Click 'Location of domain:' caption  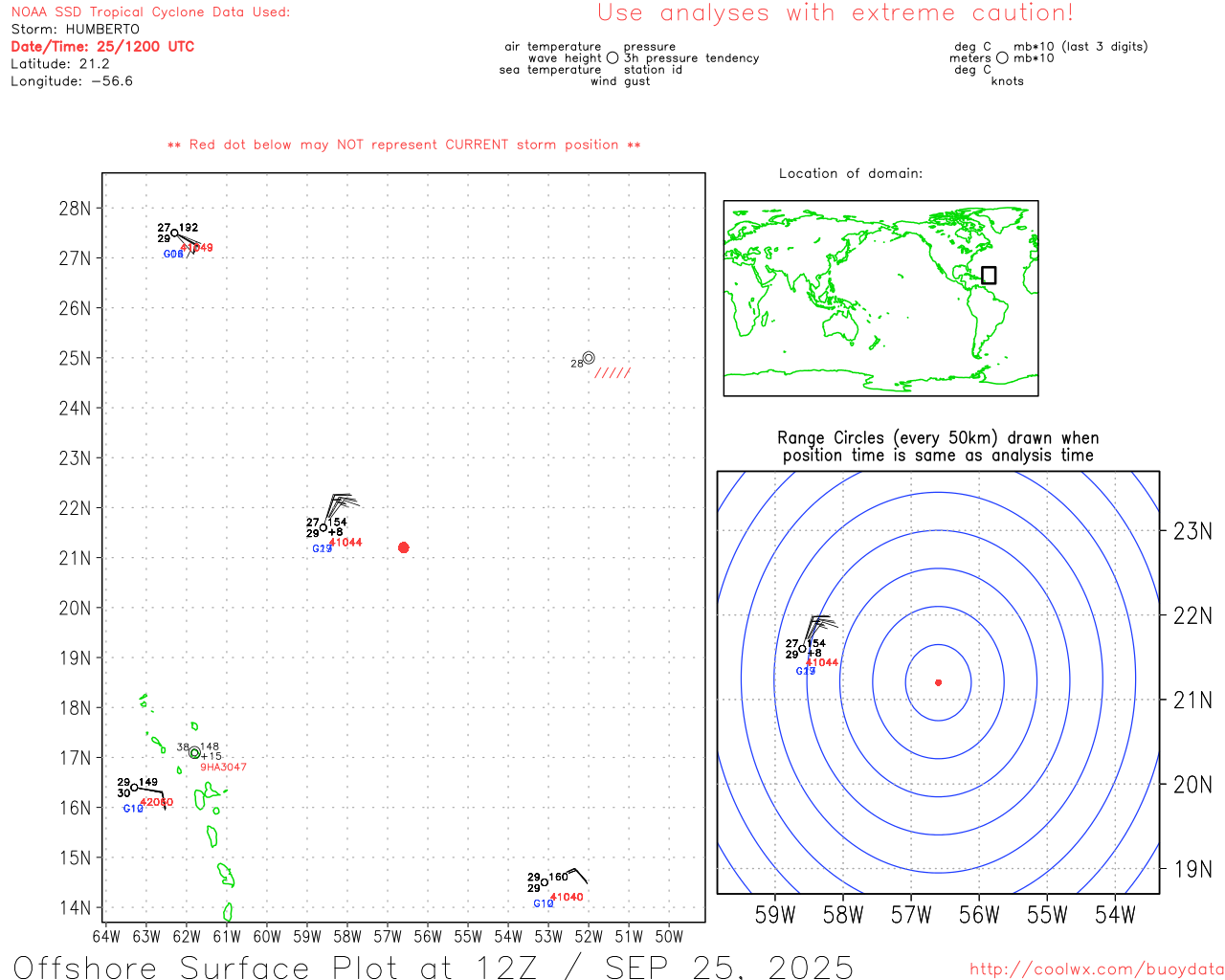tap(851, 173)
